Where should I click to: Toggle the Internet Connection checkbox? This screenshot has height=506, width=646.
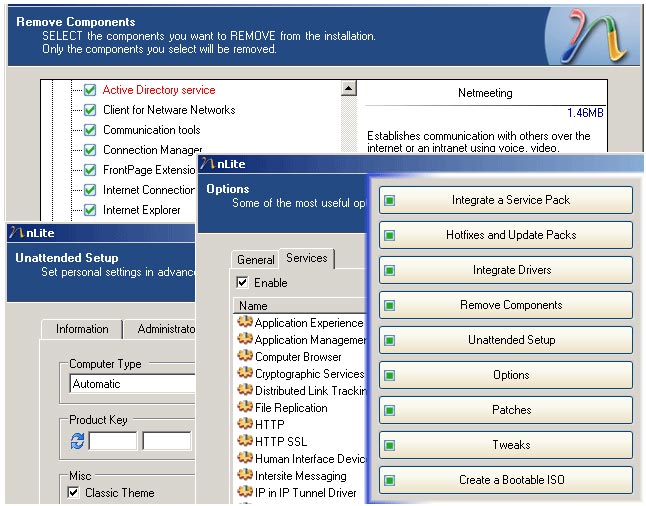[x=90, y=190]
